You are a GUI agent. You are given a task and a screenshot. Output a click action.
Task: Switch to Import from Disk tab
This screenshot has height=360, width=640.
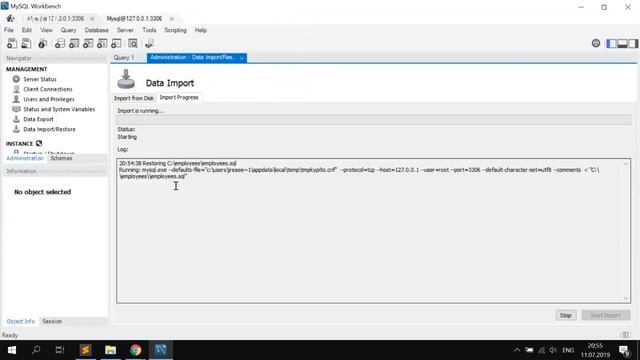(134, 98)
